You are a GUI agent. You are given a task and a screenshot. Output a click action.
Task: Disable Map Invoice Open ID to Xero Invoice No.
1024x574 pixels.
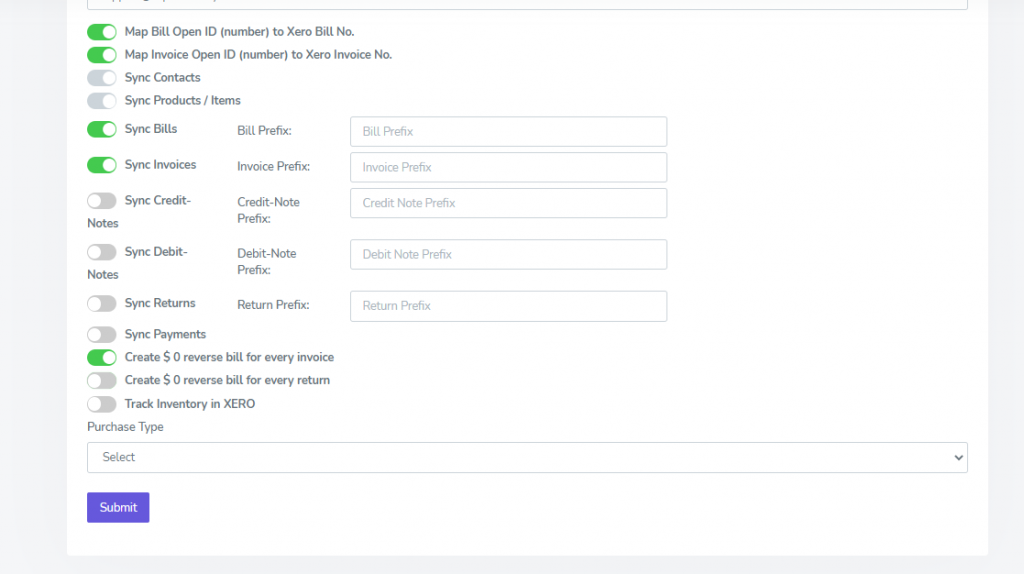coord(102,55)
